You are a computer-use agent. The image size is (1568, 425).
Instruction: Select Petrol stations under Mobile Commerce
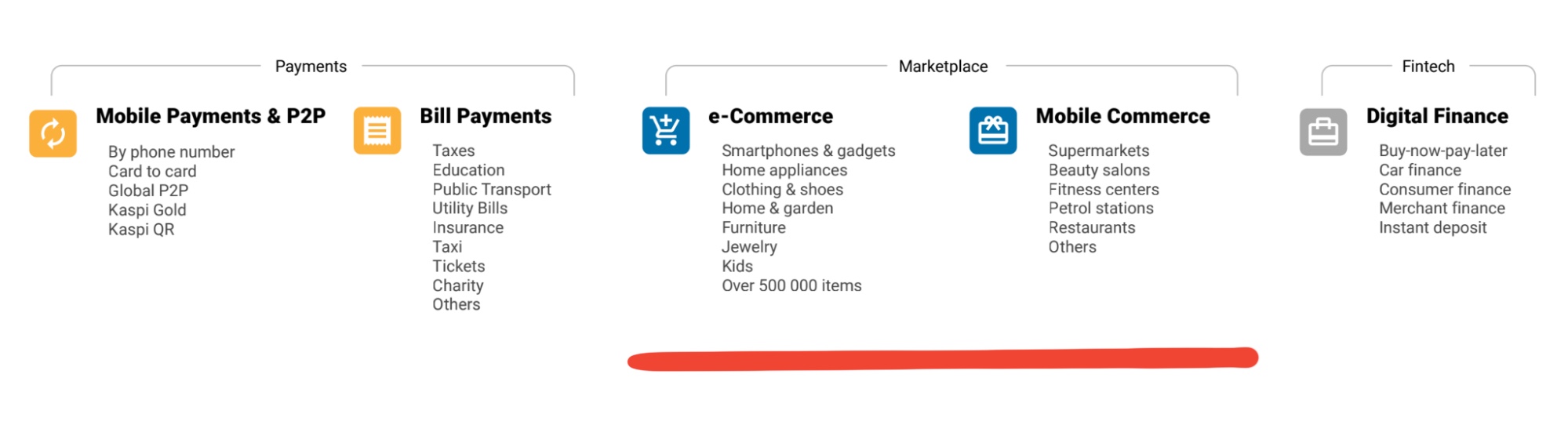(x=1101, y=209)
